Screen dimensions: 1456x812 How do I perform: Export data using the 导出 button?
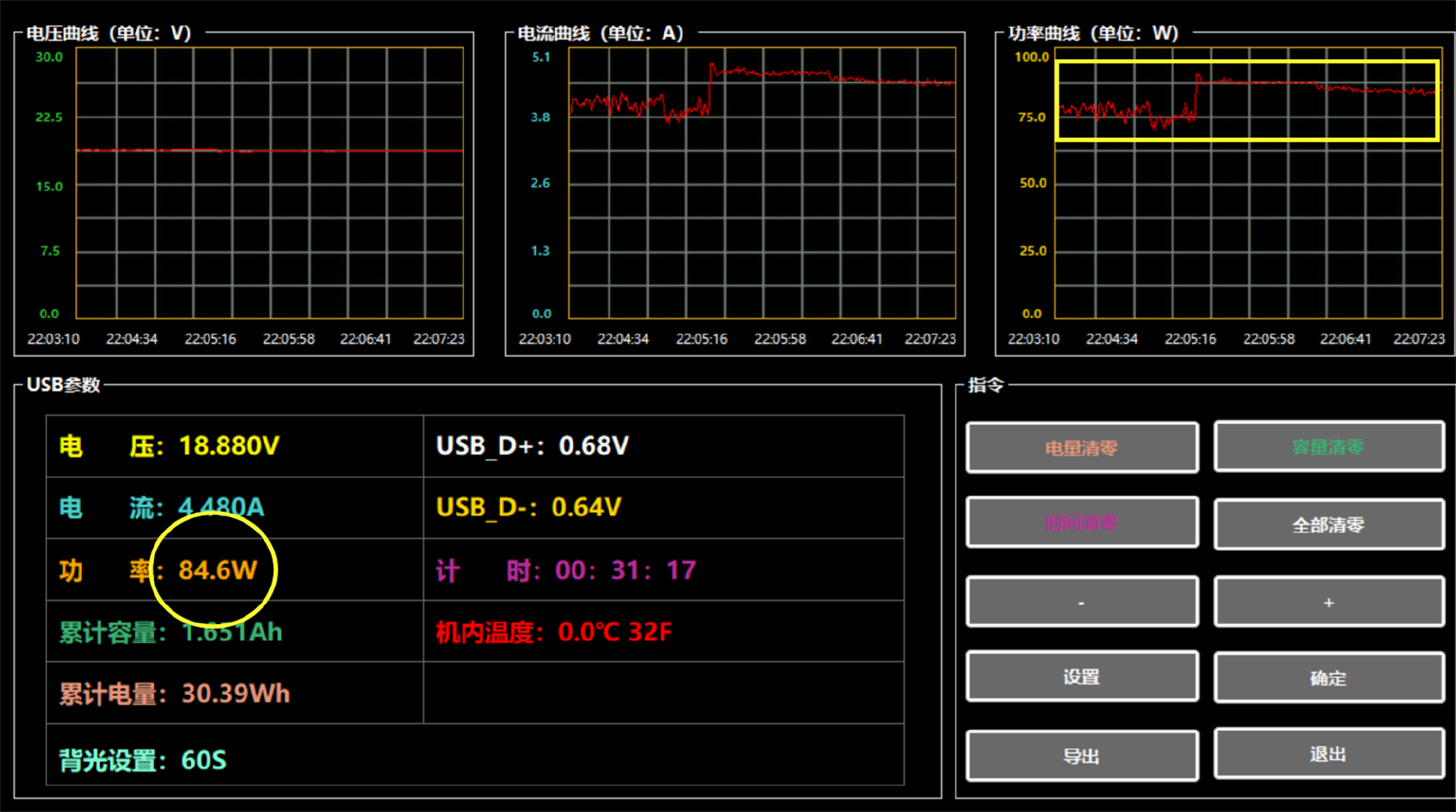[1082, 756]
